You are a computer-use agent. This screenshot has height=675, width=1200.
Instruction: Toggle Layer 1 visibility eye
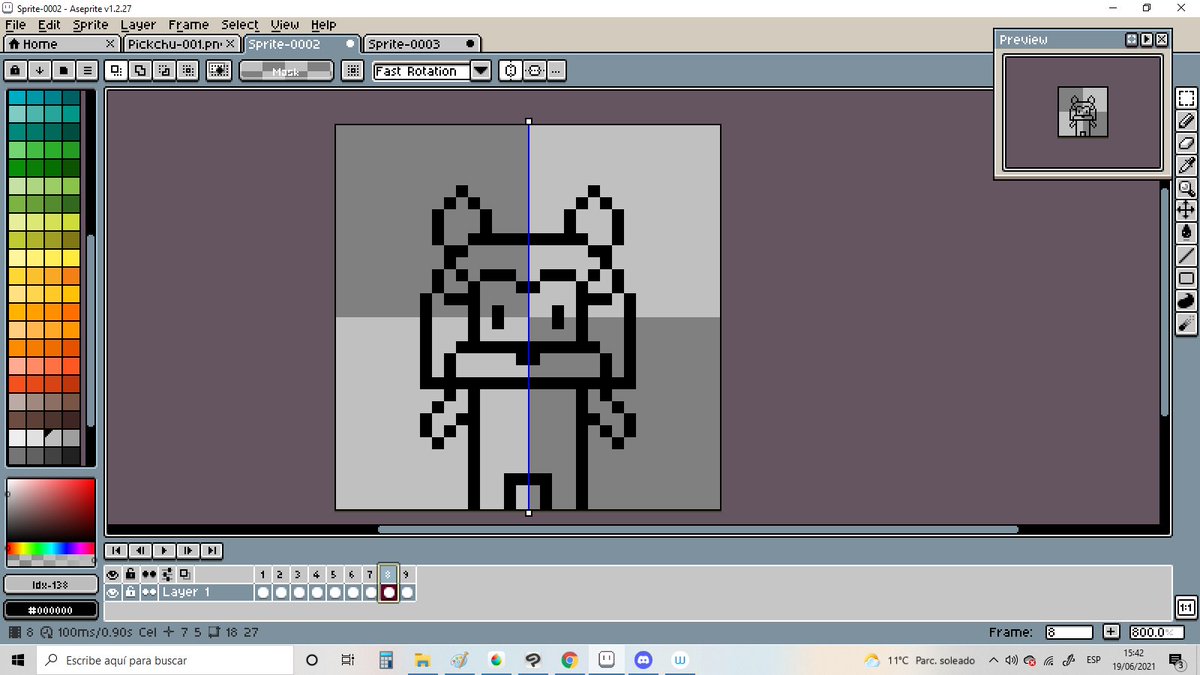(113, 592)
